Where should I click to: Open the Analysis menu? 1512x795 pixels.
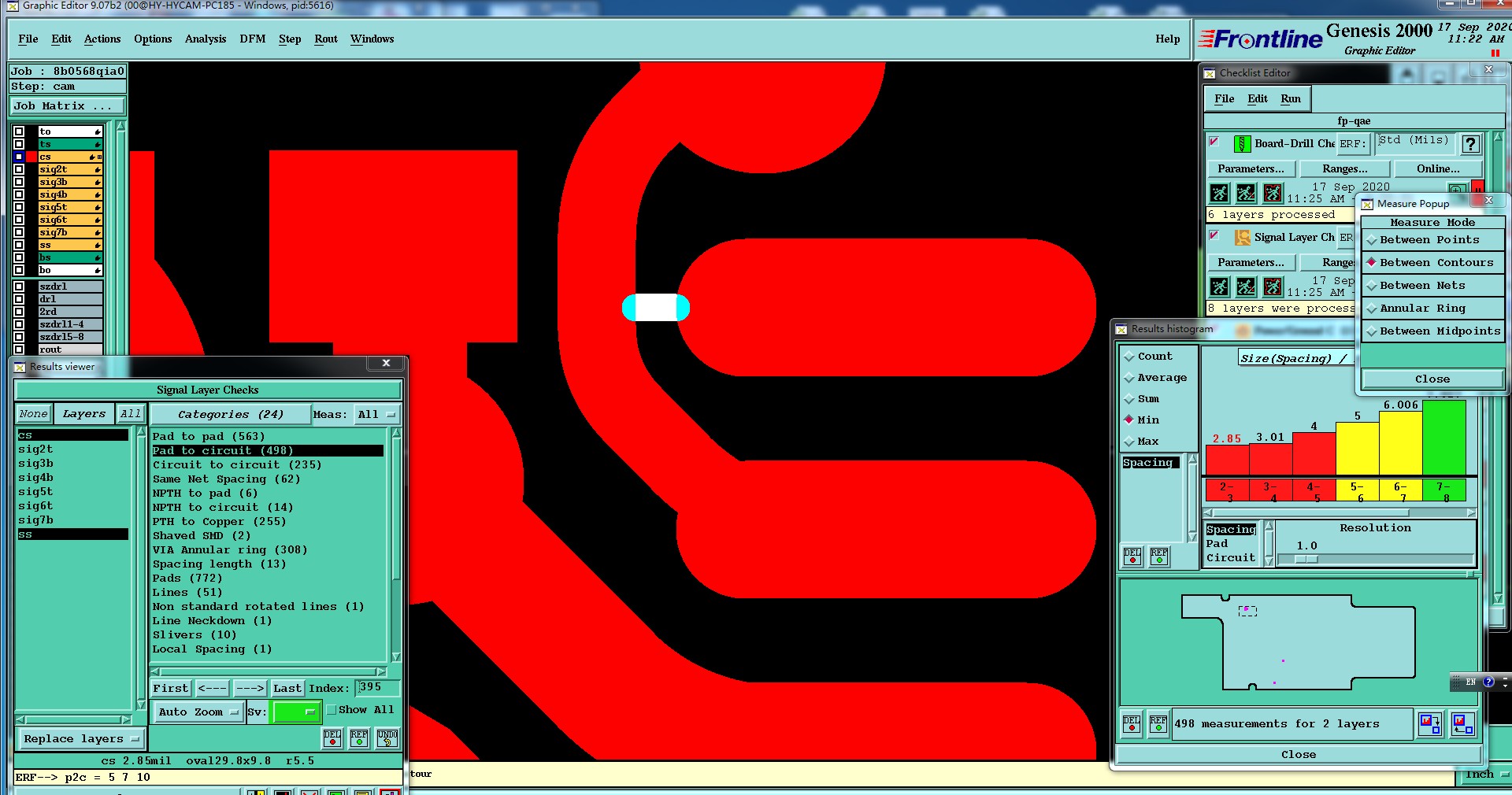pos(205,39)
